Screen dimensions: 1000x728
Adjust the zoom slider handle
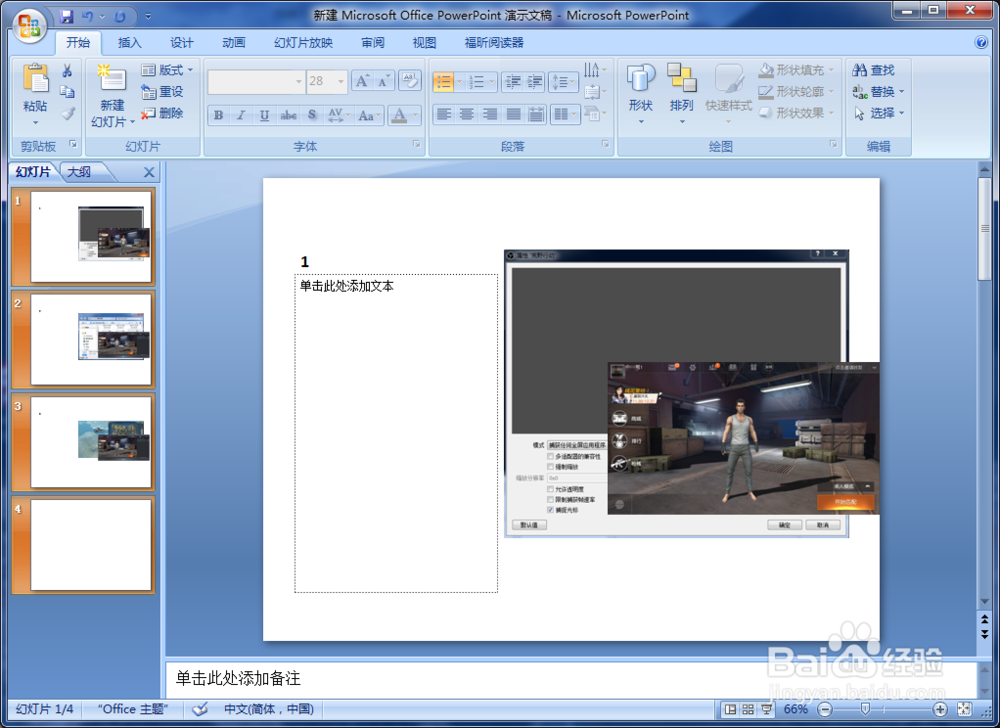[865, 709]
